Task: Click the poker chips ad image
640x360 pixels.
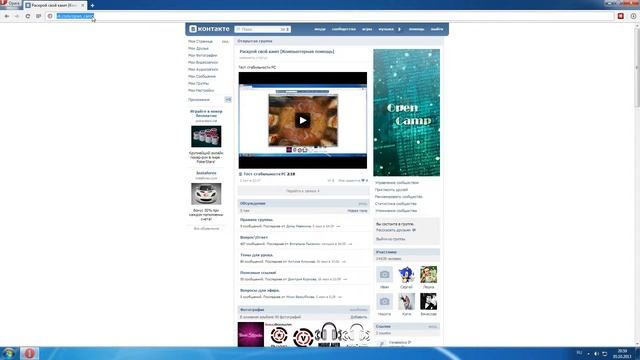Action: tap(206, 136)
